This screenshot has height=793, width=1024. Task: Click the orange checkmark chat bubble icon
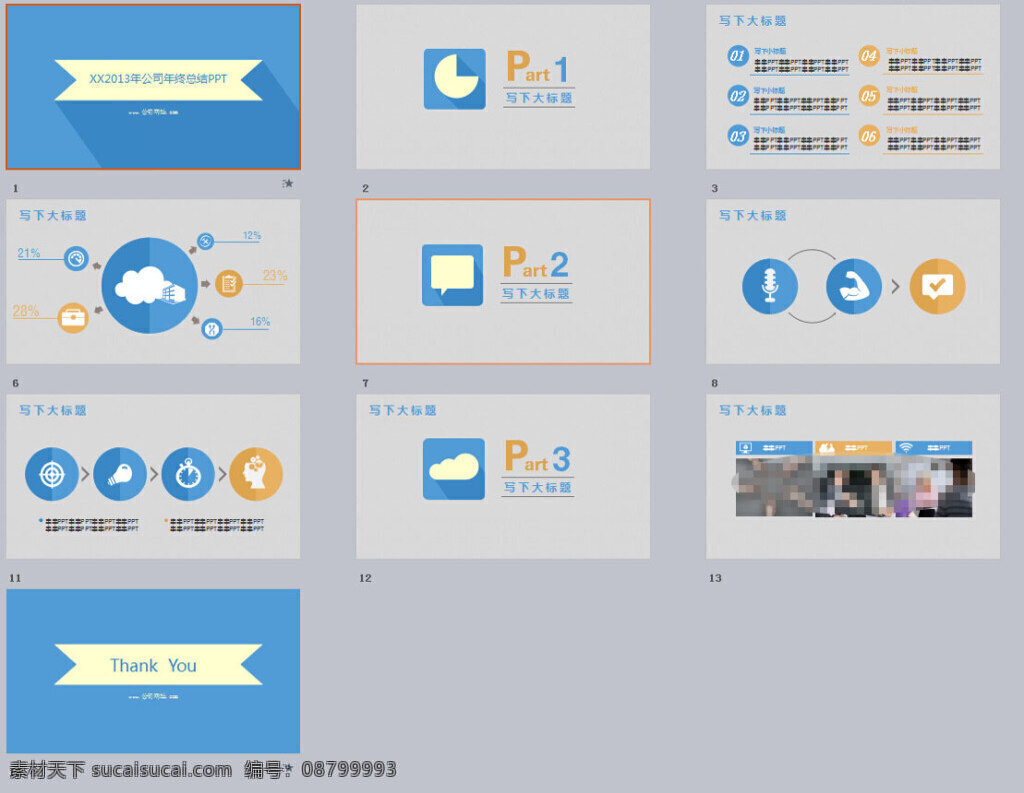point(937,285)
